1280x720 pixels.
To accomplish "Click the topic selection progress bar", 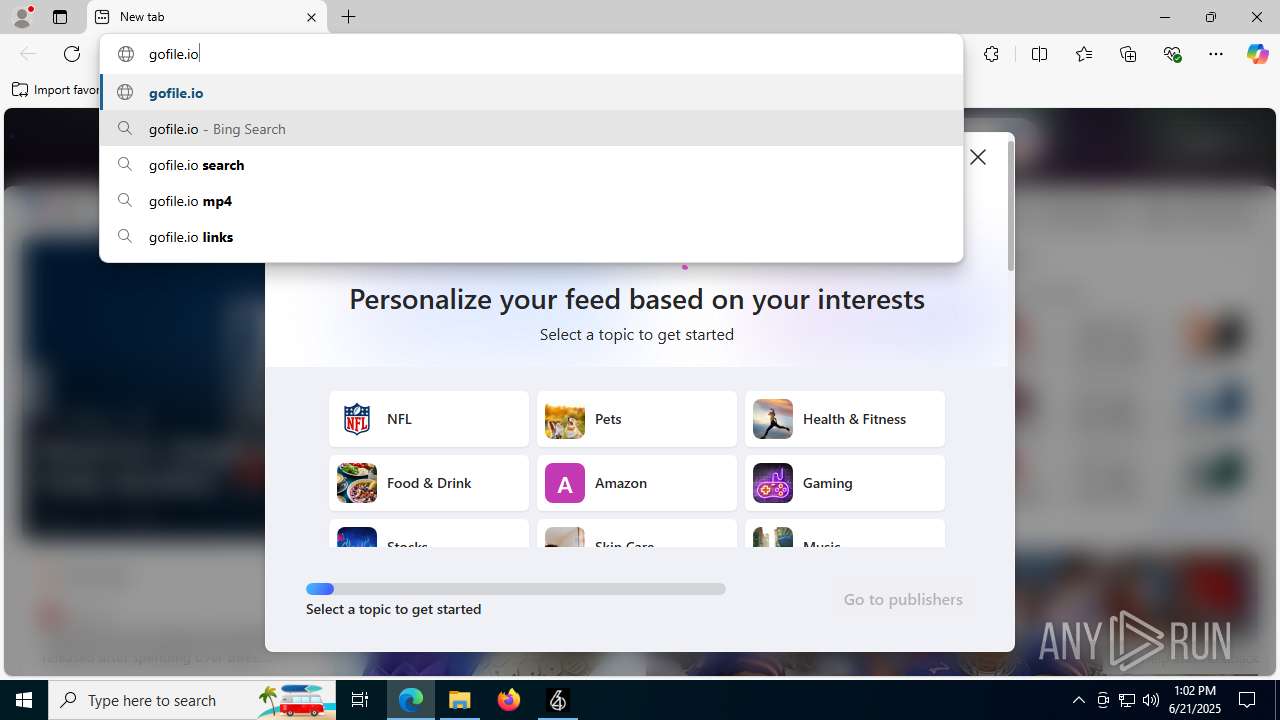I will point(516,589).
